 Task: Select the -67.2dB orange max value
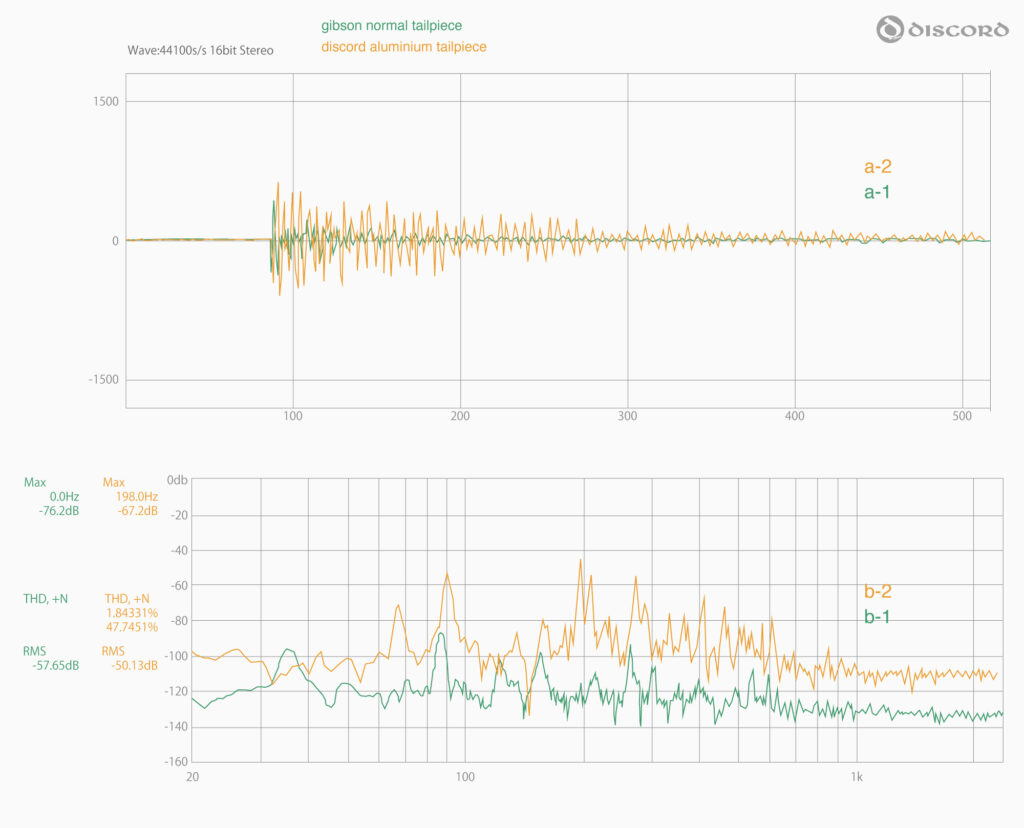(137, 511)
